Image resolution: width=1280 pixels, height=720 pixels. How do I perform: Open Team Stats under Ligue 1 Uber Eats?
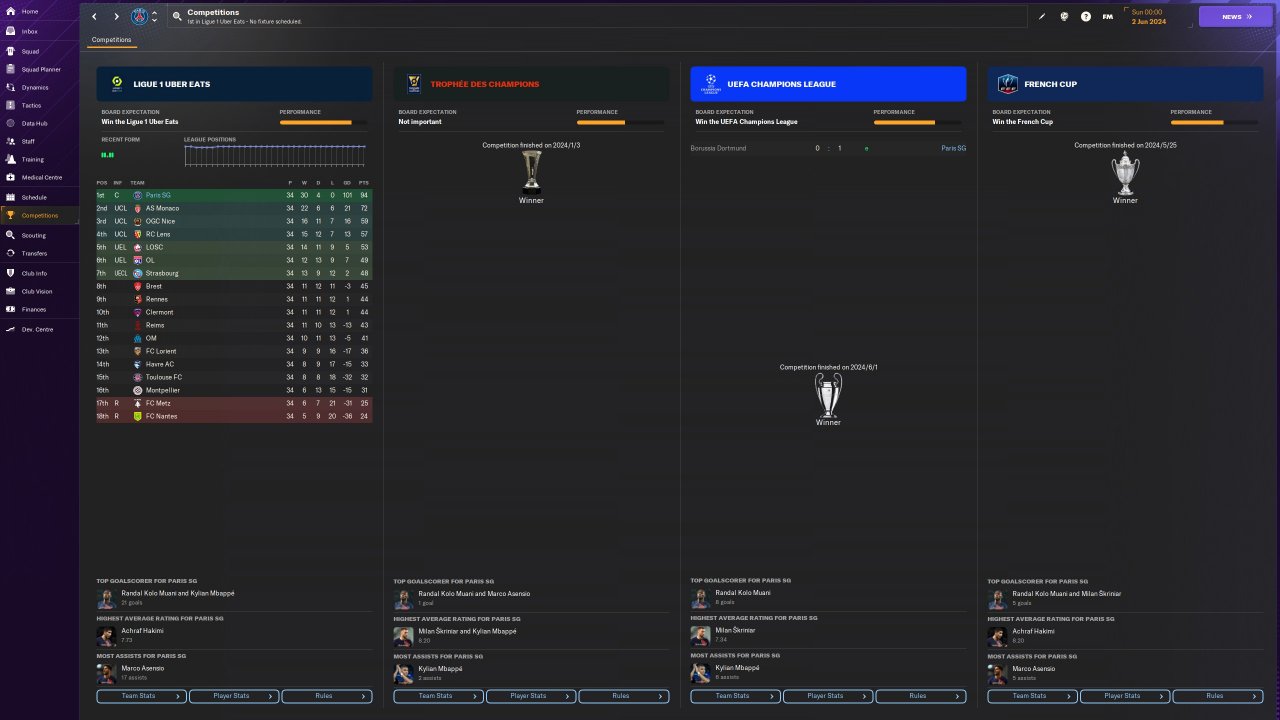(x=141, y=696)
